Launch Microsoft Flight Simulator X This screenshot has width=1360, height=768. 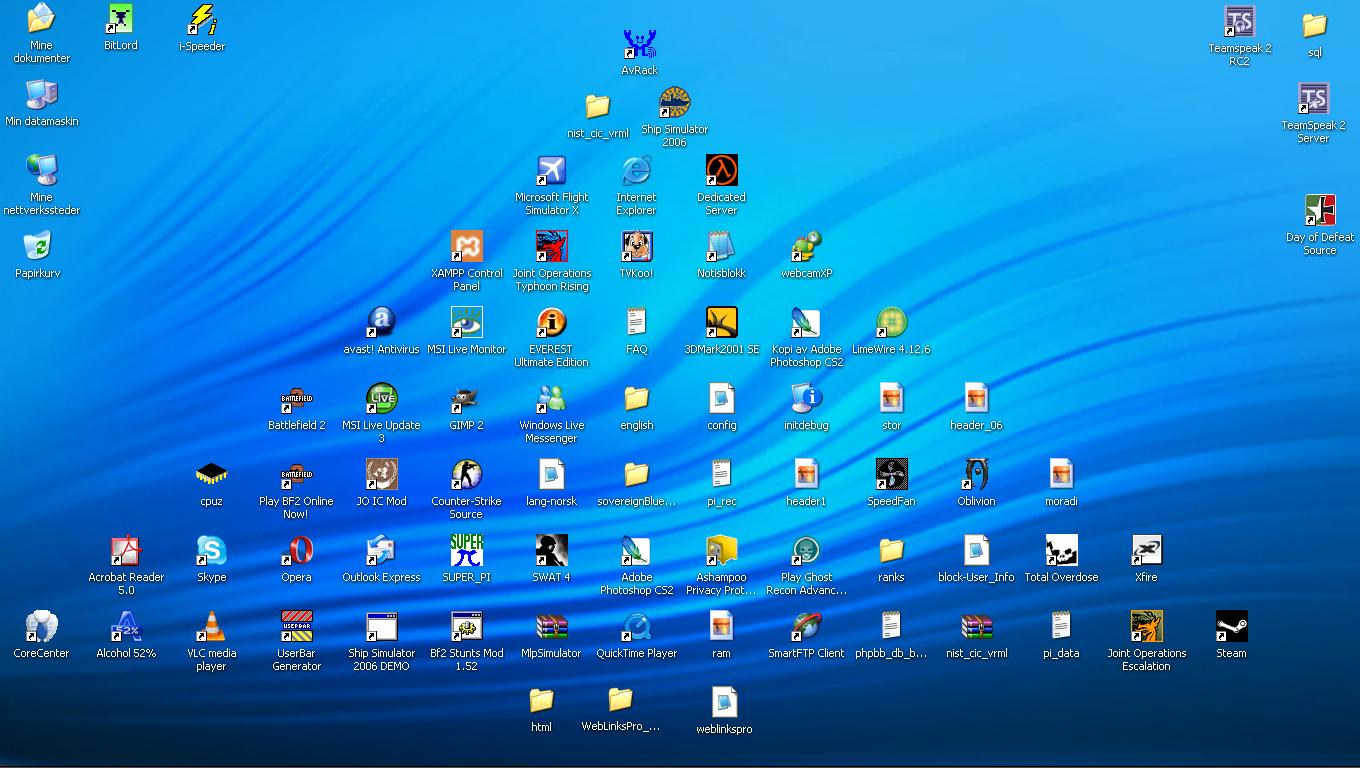(551, 171)
